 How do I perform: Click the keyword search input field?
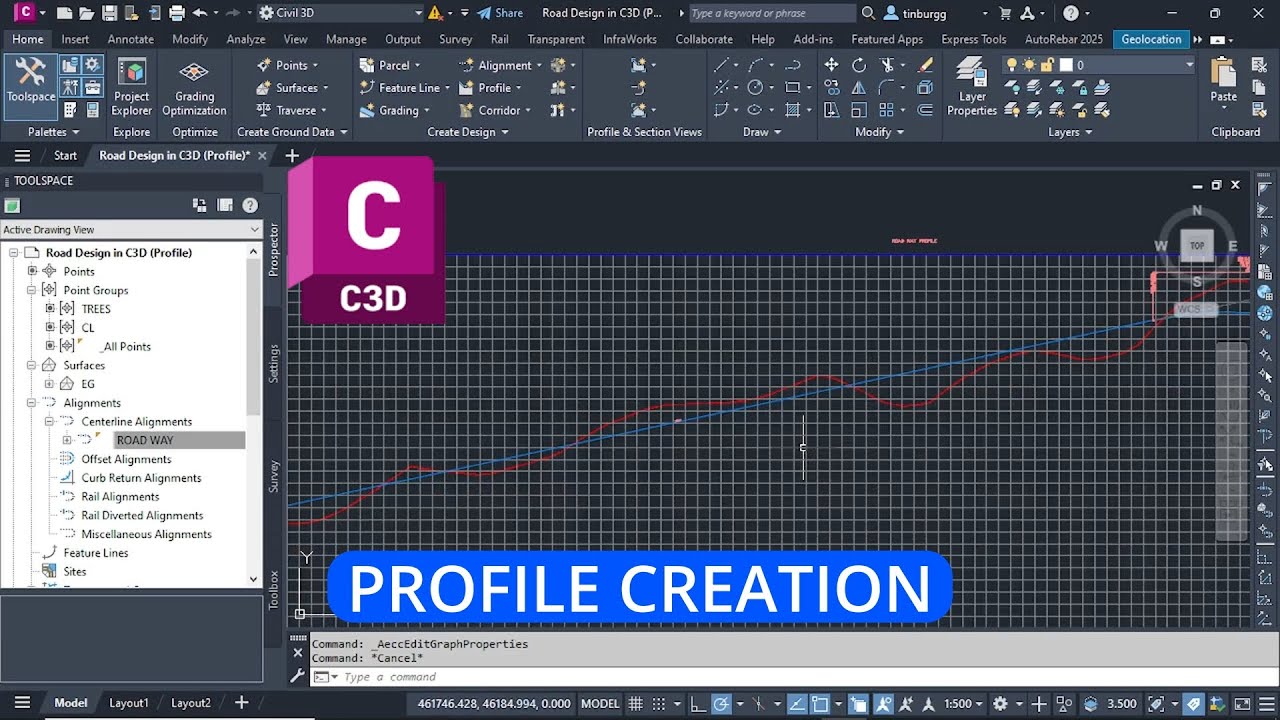(x=772, y=13)
